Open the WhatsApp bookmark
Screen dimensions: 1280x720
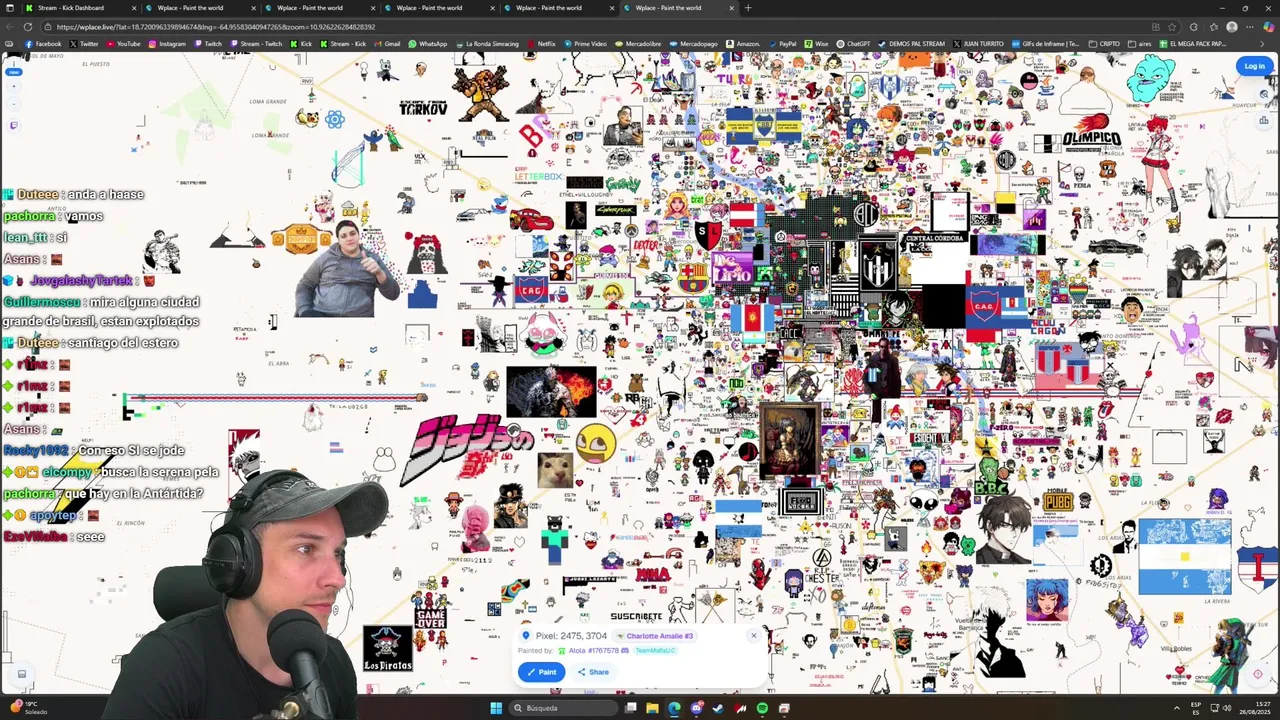[427, 44]
